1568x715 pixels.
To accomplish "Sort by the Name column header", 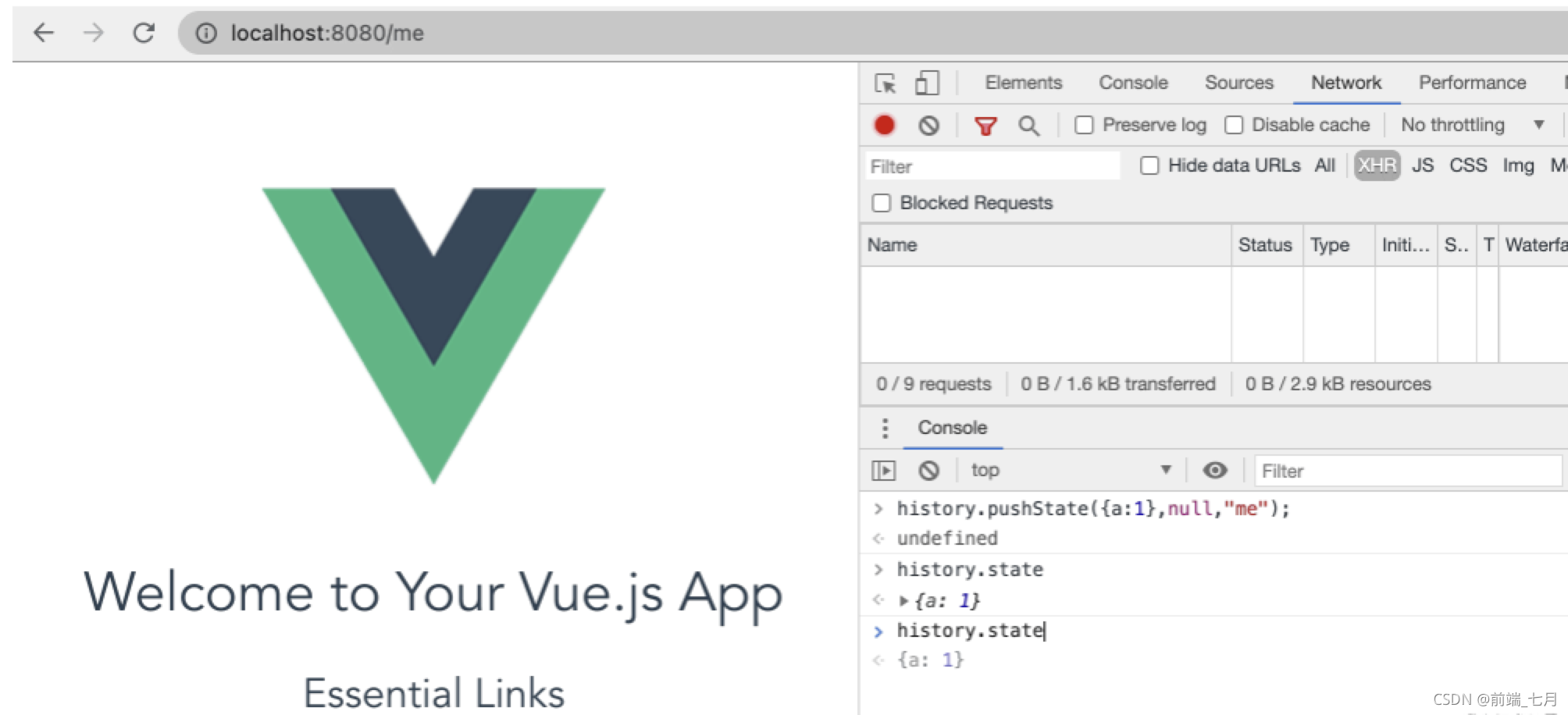I will [x=1046, y=245].
